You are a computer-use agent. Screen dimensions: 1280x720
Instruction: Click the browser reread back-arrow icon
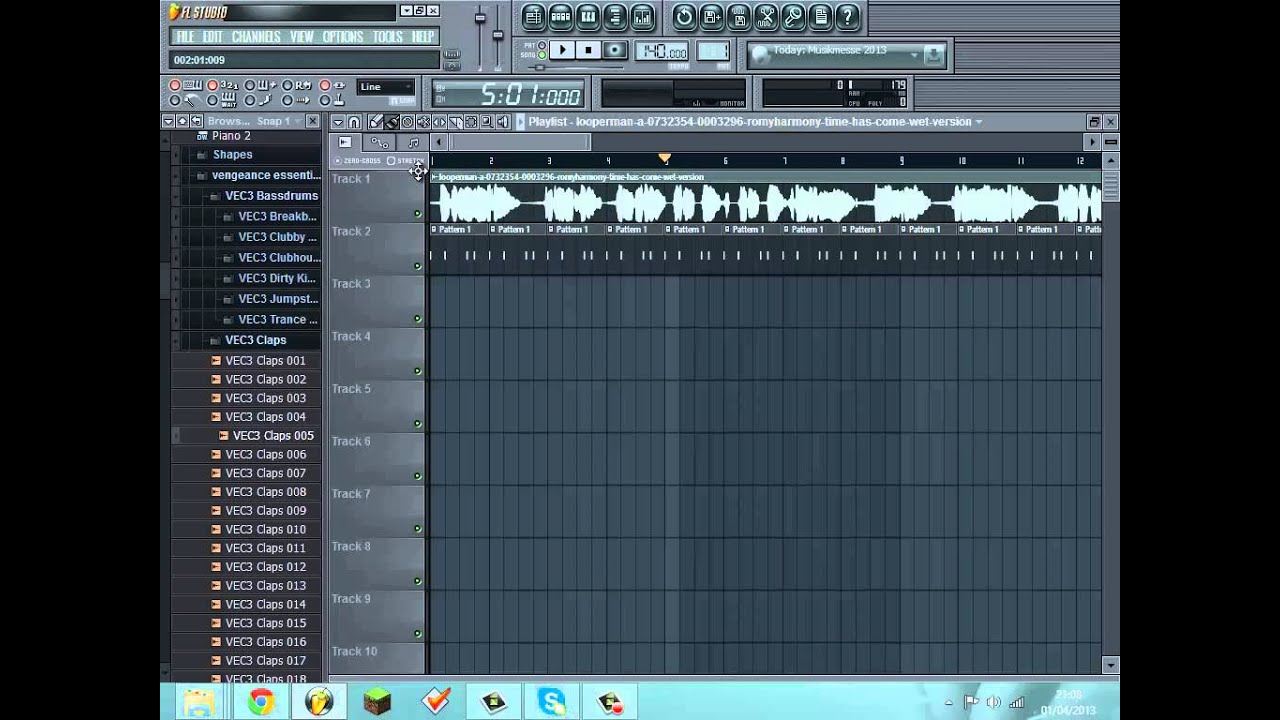pos(196,121)
